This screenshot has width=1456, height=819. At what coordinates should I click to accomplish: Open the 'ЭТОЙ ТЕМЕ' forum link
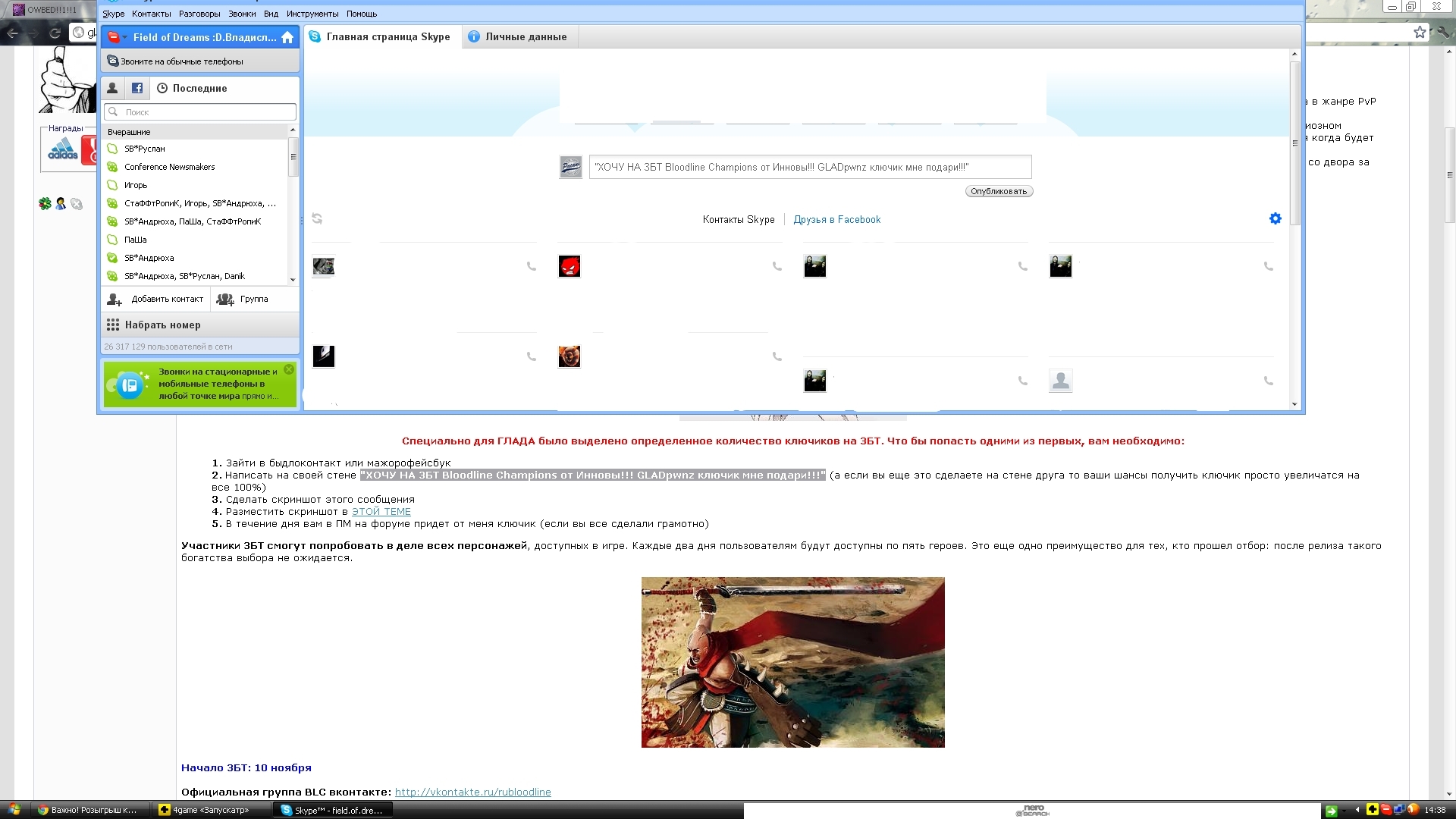pyautogui.click(x=381, y=512)
